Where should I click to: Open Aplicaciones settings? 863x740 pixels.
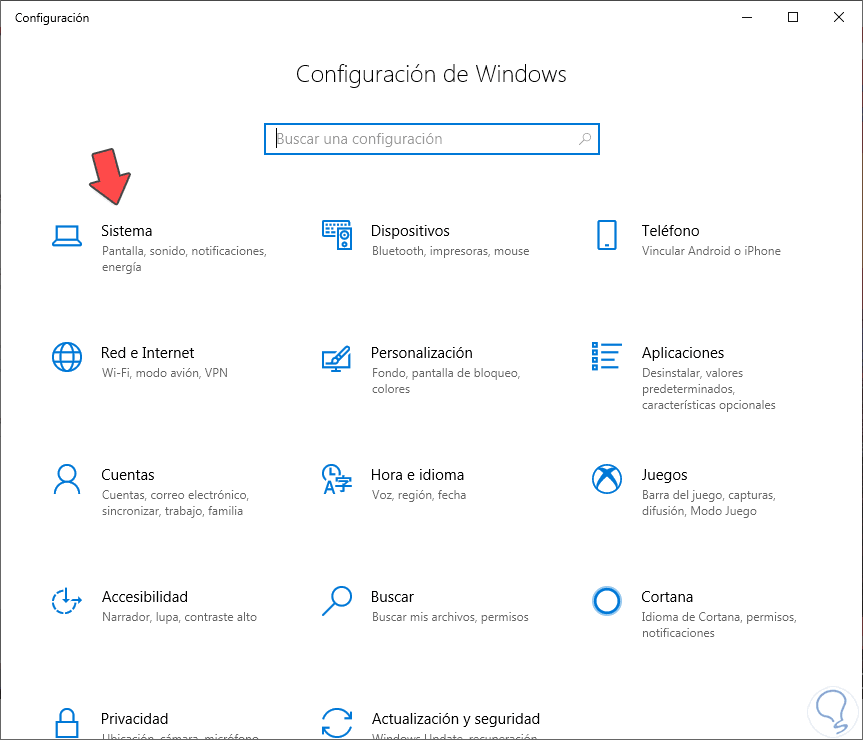(x=683, y=353)
